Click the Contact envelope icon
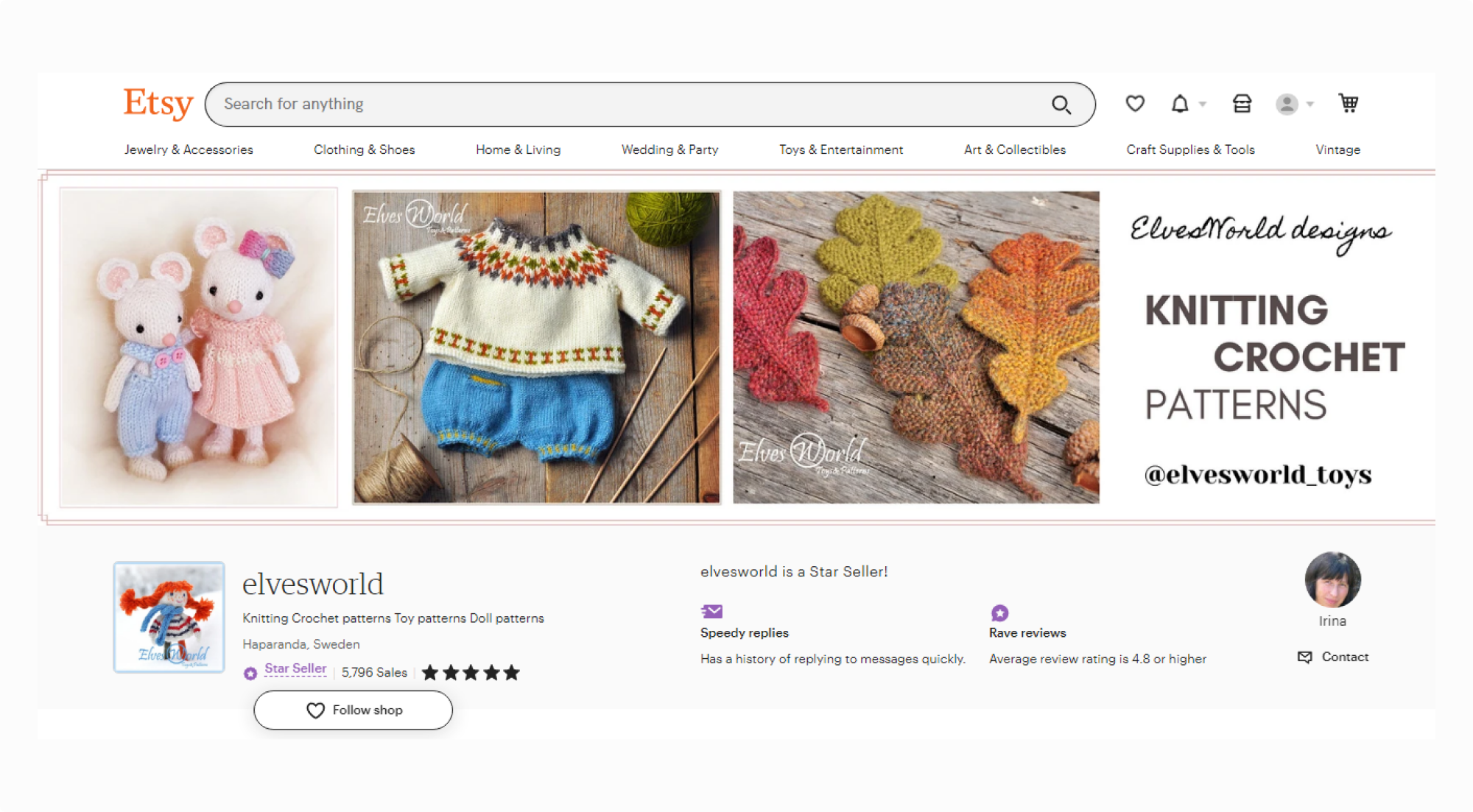This screenshot has height=812, width=1473. tap(1304, 657)
